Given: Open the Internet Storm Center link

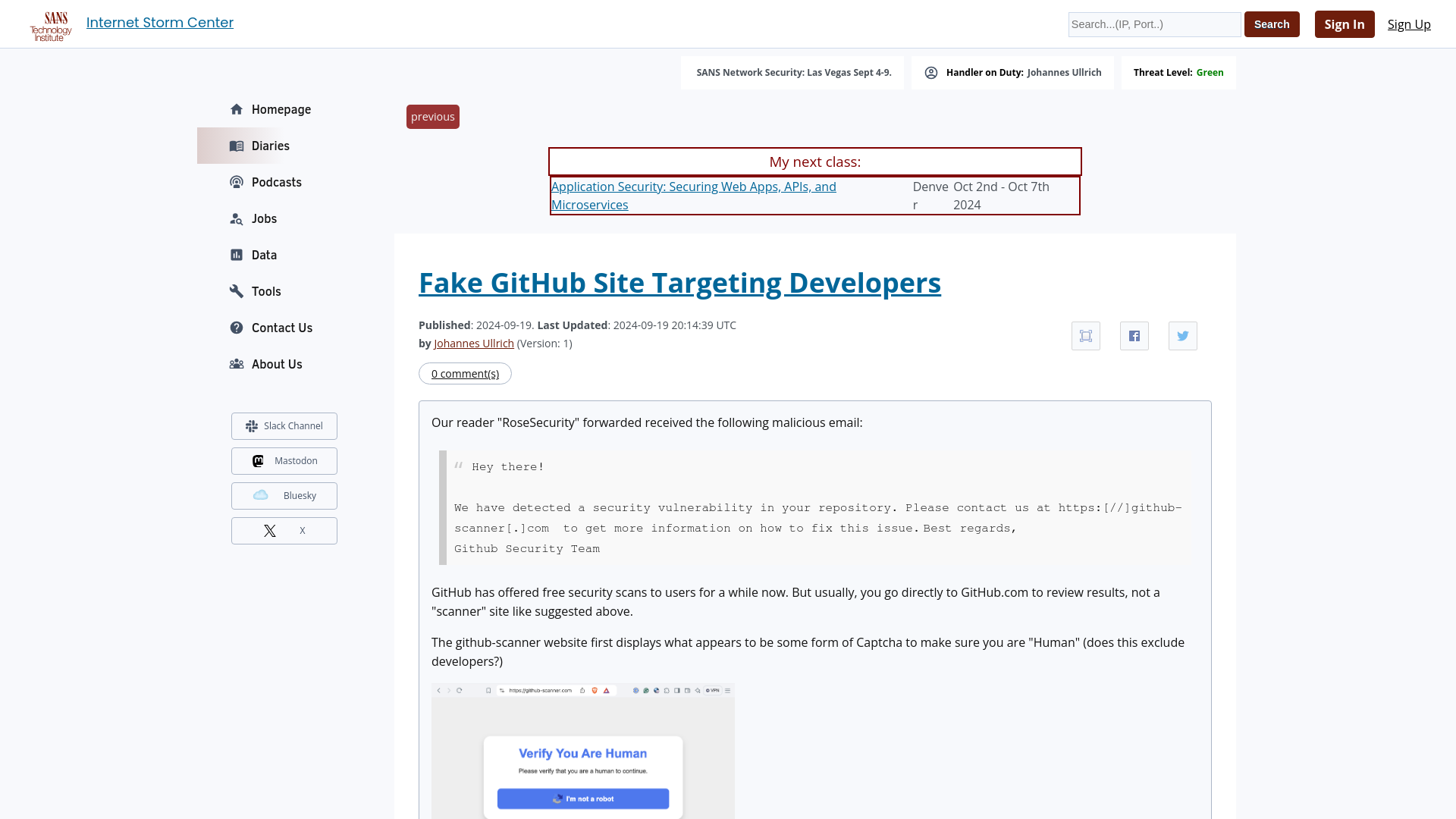Looking at the screenshot, I should (x=160, y=23).
